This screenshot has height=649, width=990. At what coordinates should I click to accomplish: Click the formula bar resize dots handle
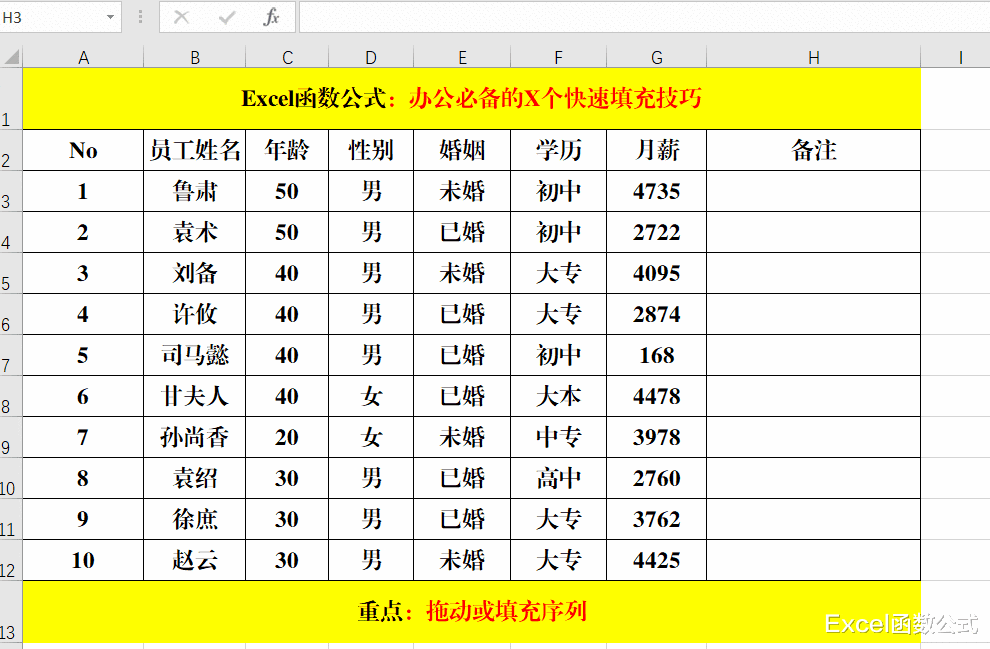tap(140, 17)
